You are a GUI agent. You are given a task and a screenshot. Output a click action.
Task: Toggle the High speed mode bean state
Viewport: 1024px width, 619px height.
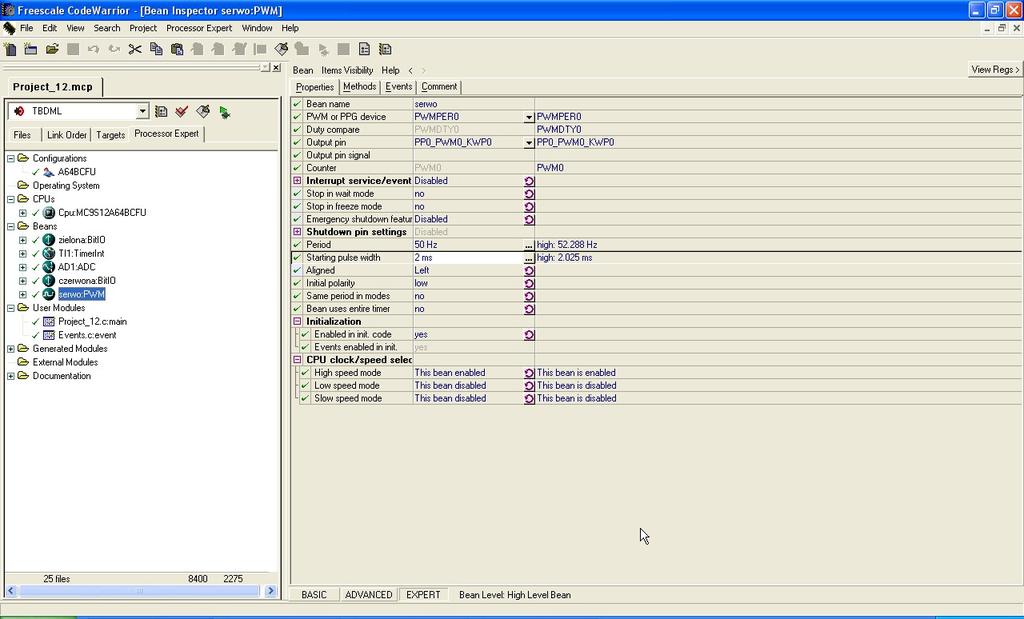[x=529, y=373]
